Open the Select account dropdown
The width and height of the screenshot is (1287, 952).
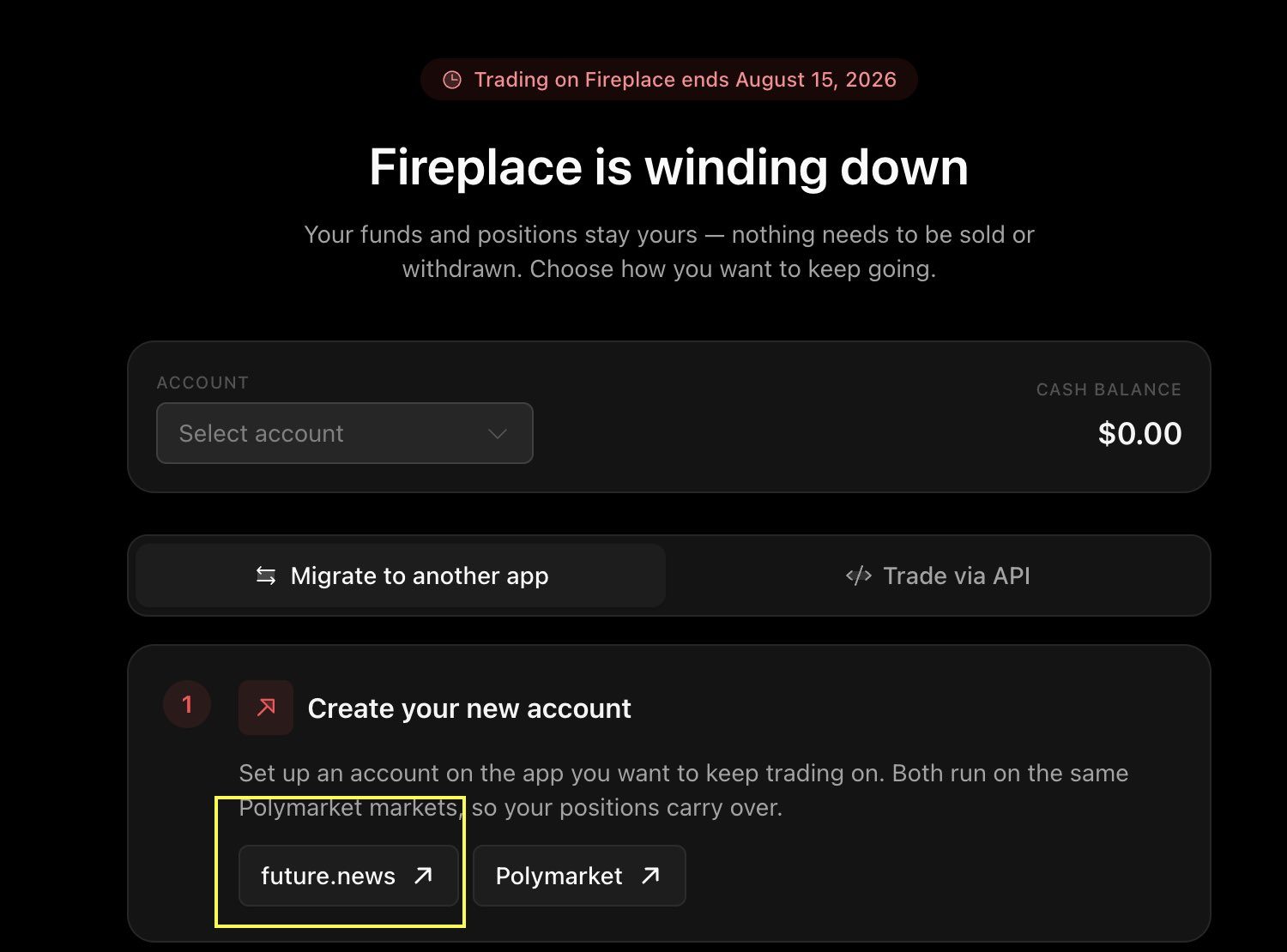(x=345, y=433)
